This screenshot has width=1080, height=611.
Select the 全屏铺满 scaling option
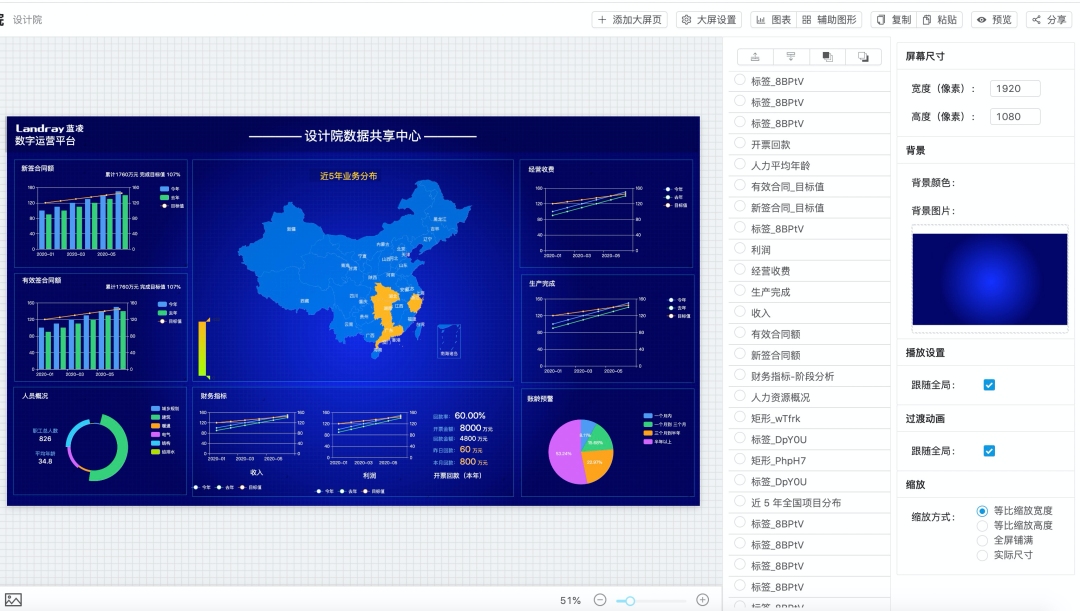(x=982, y=540)
